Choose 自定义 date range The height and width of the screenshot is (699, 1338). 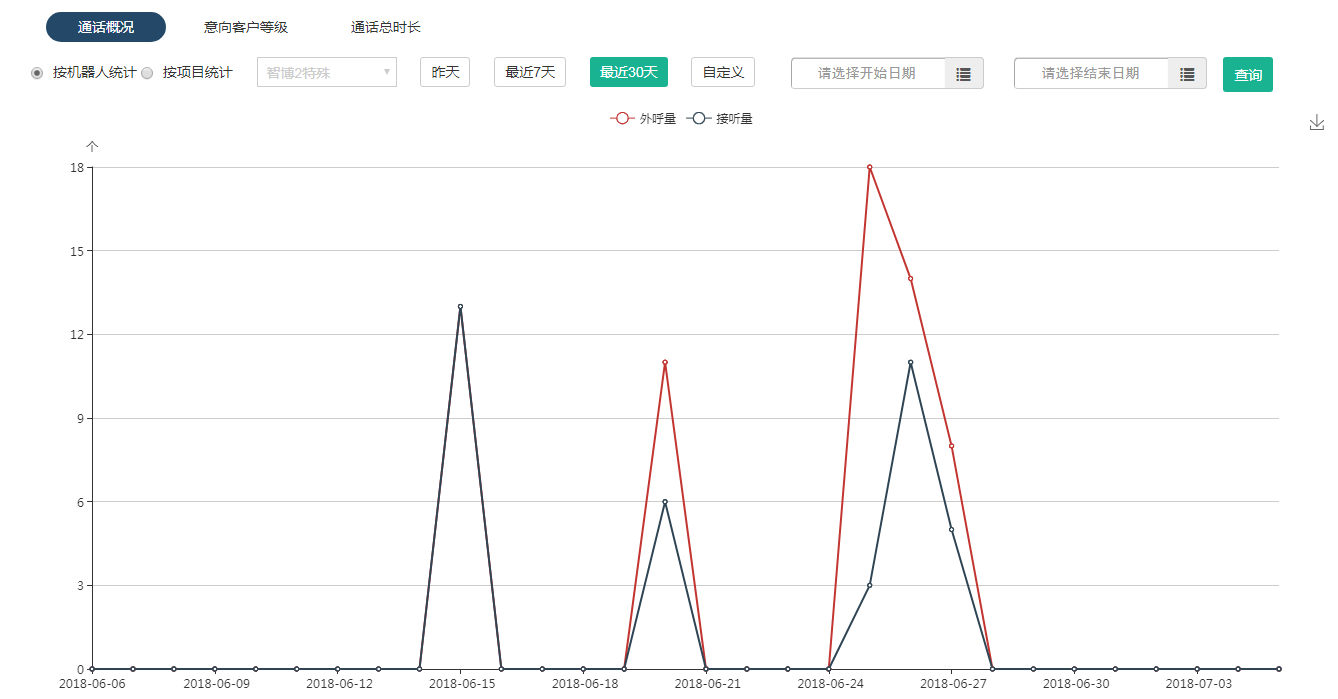tap(723, 72)
